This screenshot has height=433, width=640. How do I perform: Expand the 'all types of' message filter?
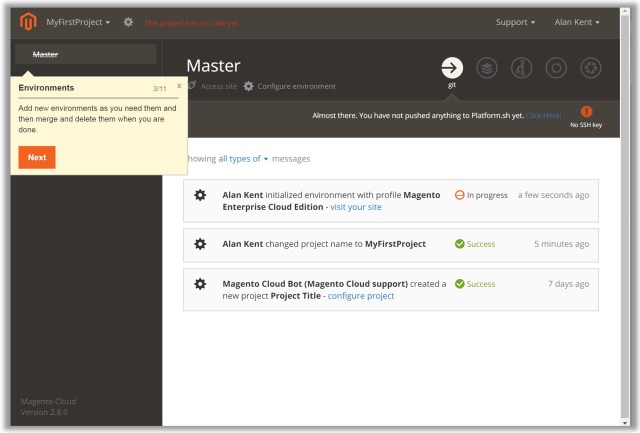point(243,158)
